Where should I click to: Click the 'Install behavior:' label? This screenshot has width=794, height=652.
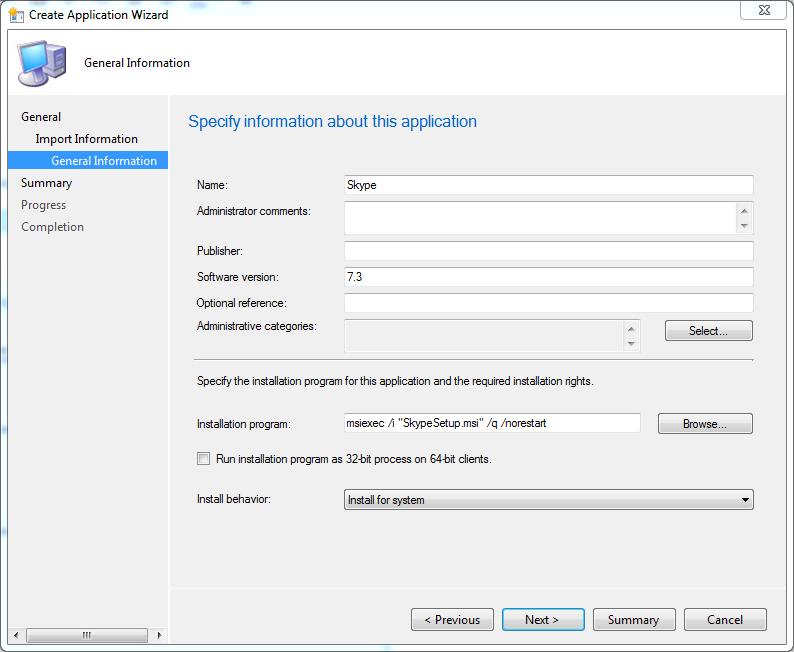coord(234,499)
